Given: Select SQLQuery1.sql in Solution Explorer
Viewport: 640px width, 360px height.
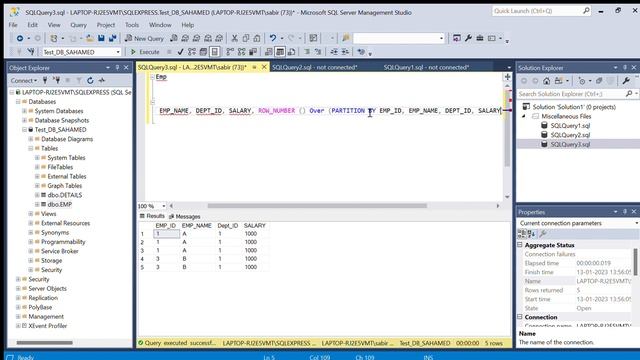Looking at the screenshot, I should point(570,126).
